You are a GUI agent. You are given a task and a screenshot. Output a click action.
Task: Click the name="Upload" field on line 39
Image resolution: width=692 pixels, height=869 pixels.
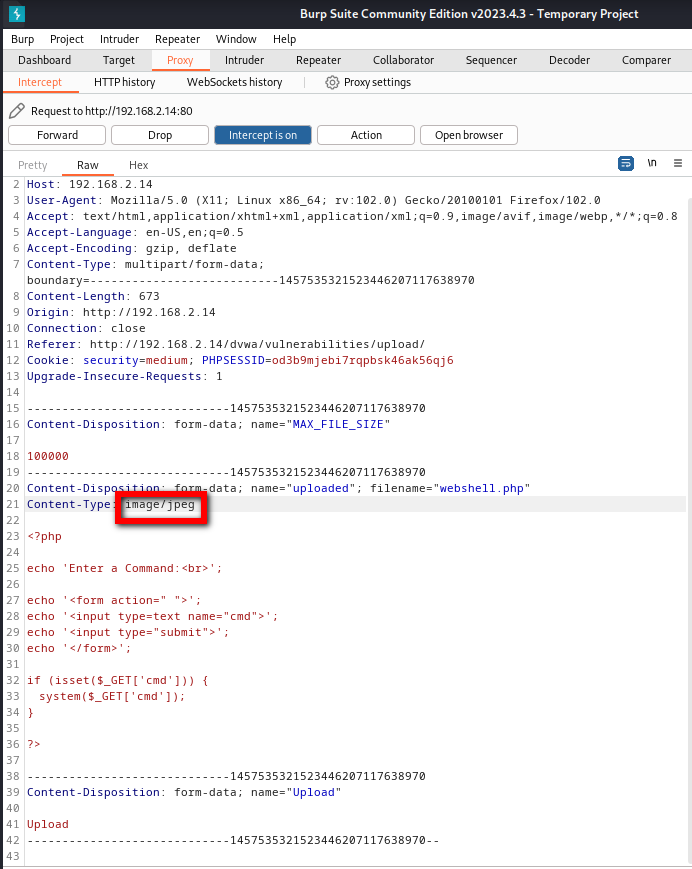pyautogui.click(x=296, y=793)
